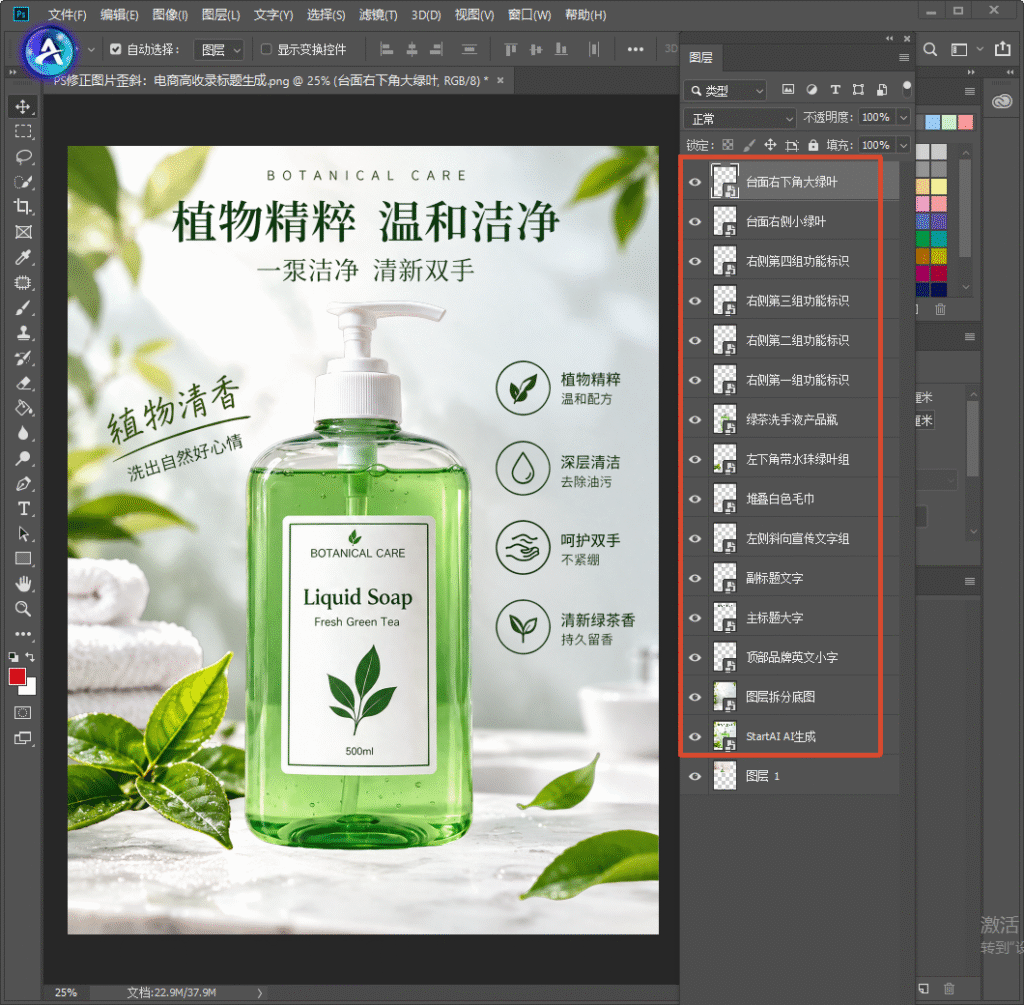
Task: Select the Rectangle shape tool
Action: pos(23,558)
